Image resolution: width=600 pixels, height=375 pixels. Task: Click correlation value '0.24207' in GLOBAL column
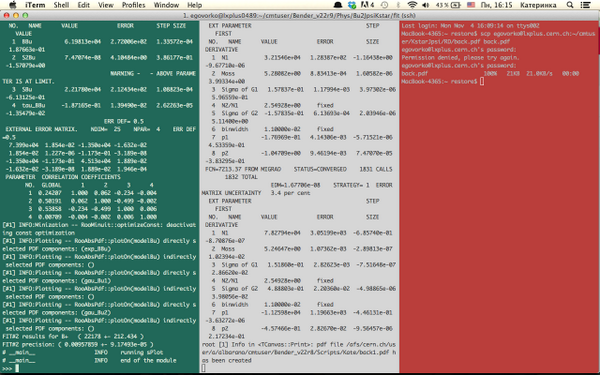49,193
